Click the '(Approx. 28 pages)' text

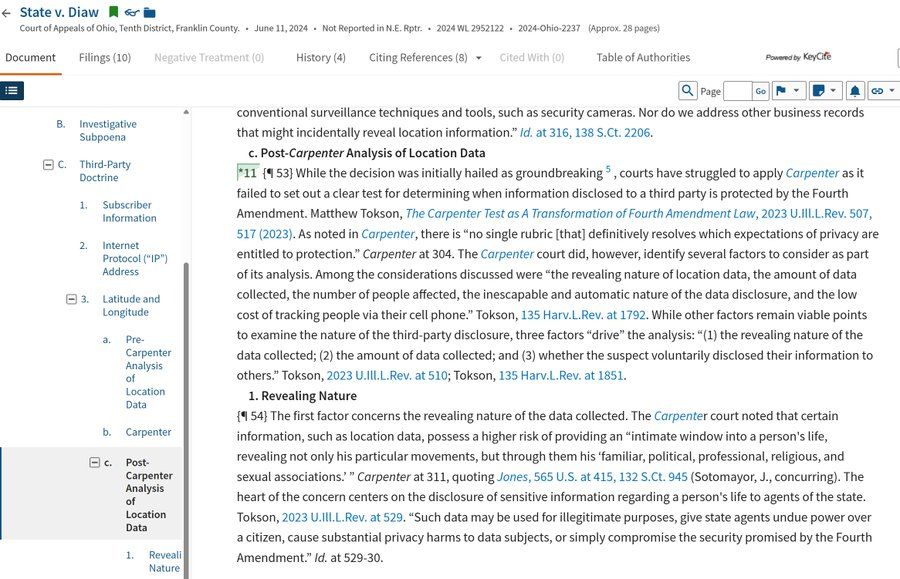tap(624, 28)
